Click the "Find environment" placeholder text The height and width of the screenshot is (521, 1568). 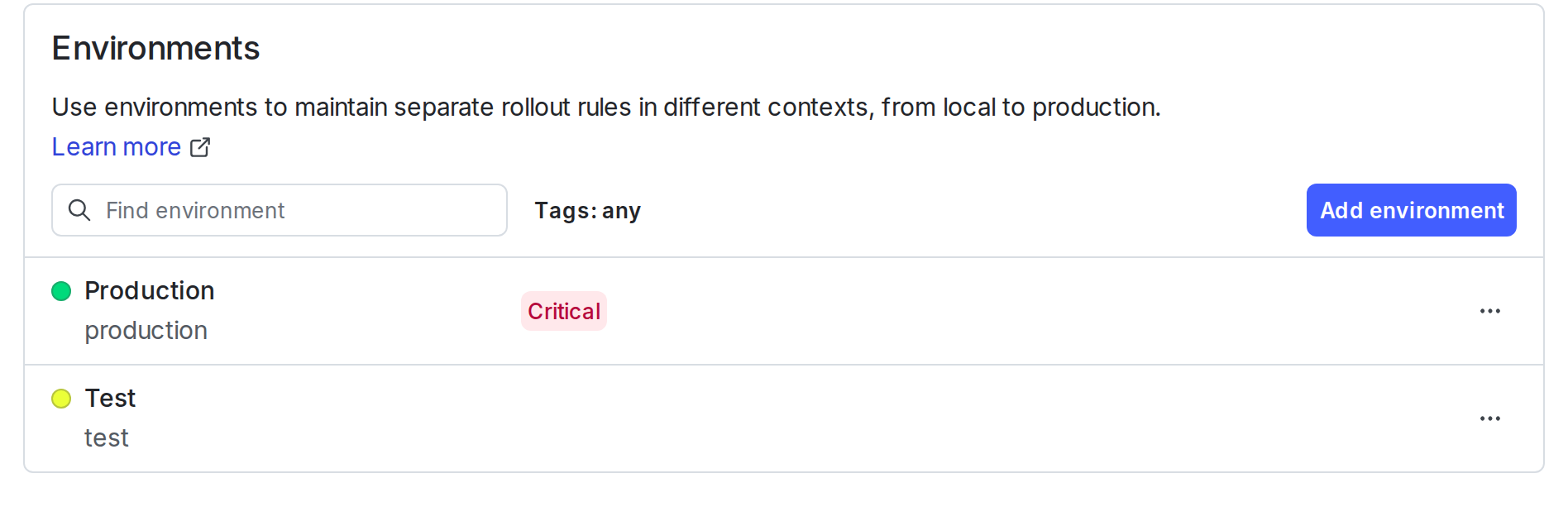[195, 211]
